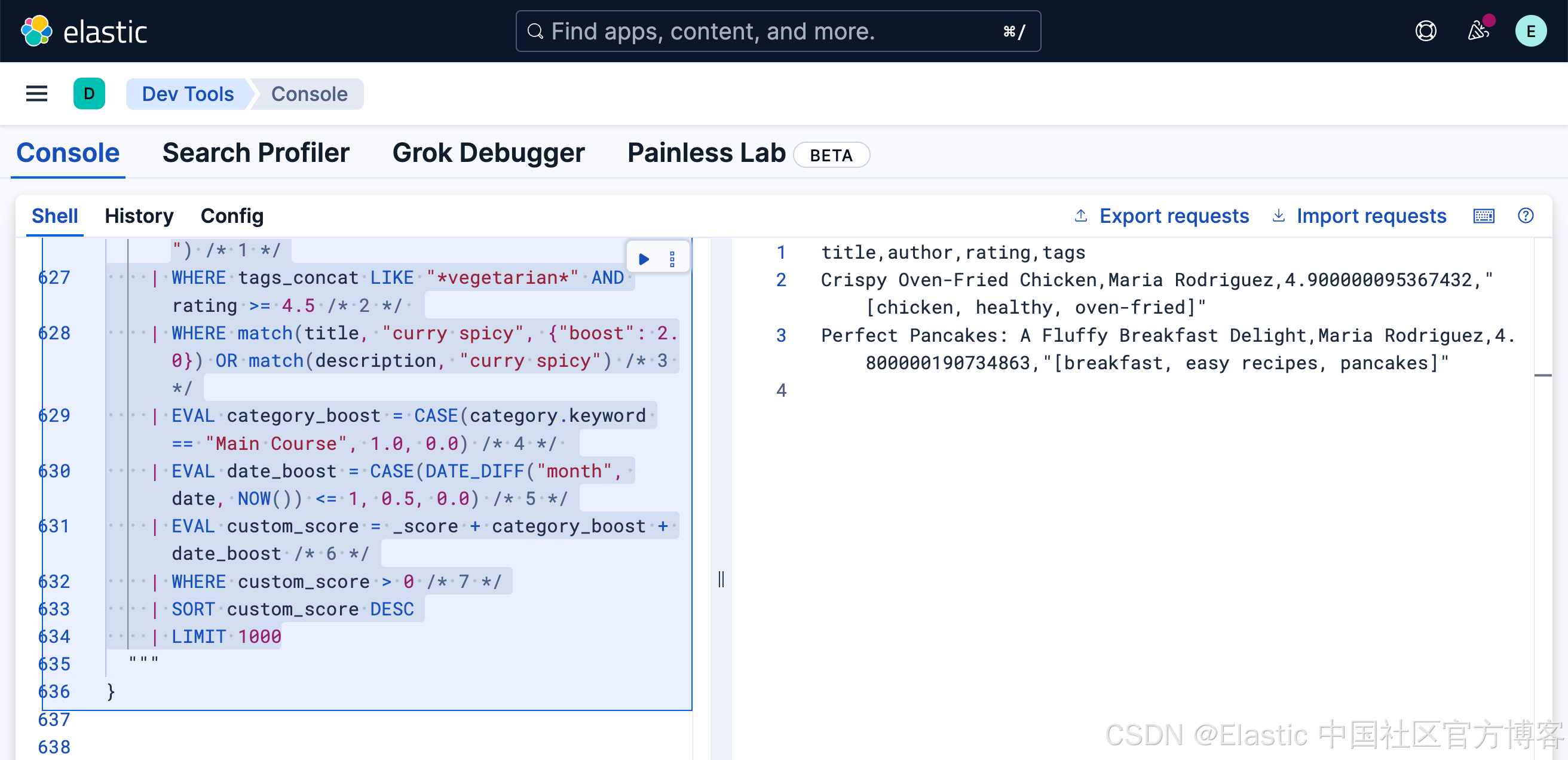
Task: Open console help question mark icon
Action: pyautogui.click(x=1526, y=216)
